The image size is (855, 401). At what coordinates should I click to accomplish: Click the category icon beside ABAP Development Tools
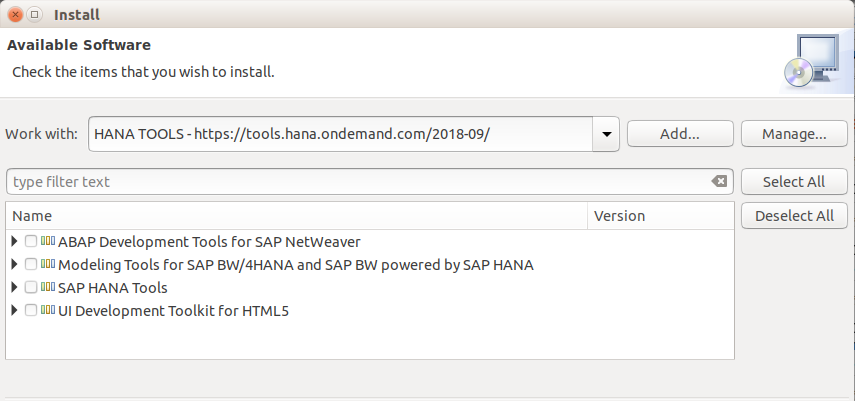pos(48,241)
